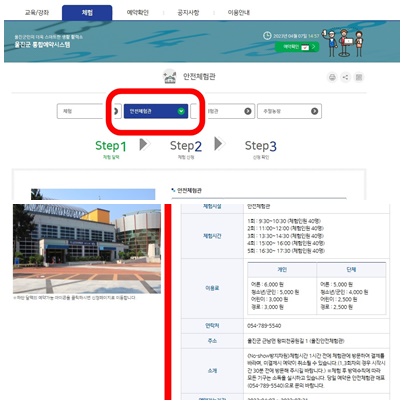Click the 개인 fee column header
Viewport: 404px width, 404px height.
pos(282,269)
